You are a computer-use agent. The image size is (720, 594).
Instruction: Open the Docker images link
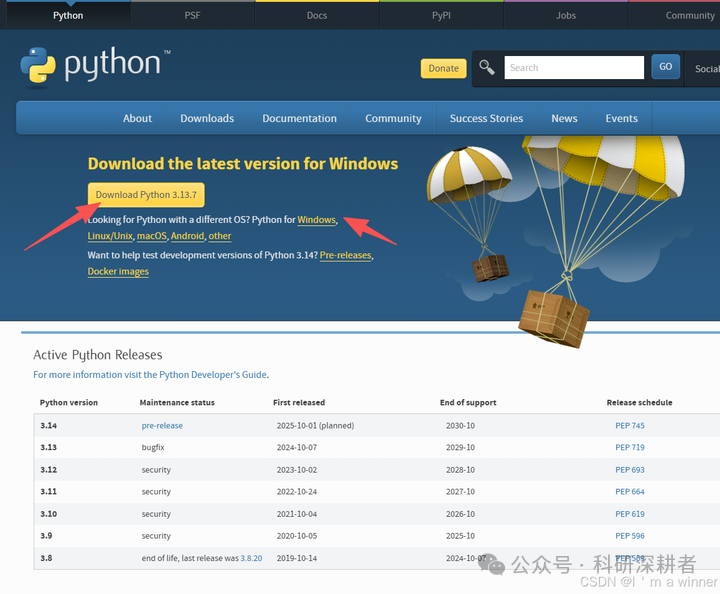coord(118,272)
